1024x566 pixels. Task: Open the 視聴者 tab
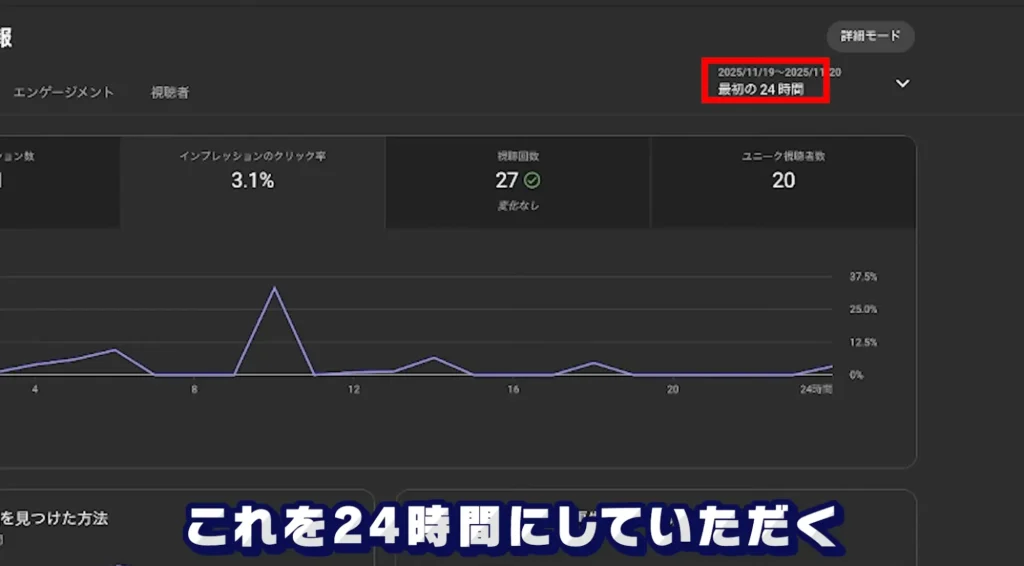(170, 92)
